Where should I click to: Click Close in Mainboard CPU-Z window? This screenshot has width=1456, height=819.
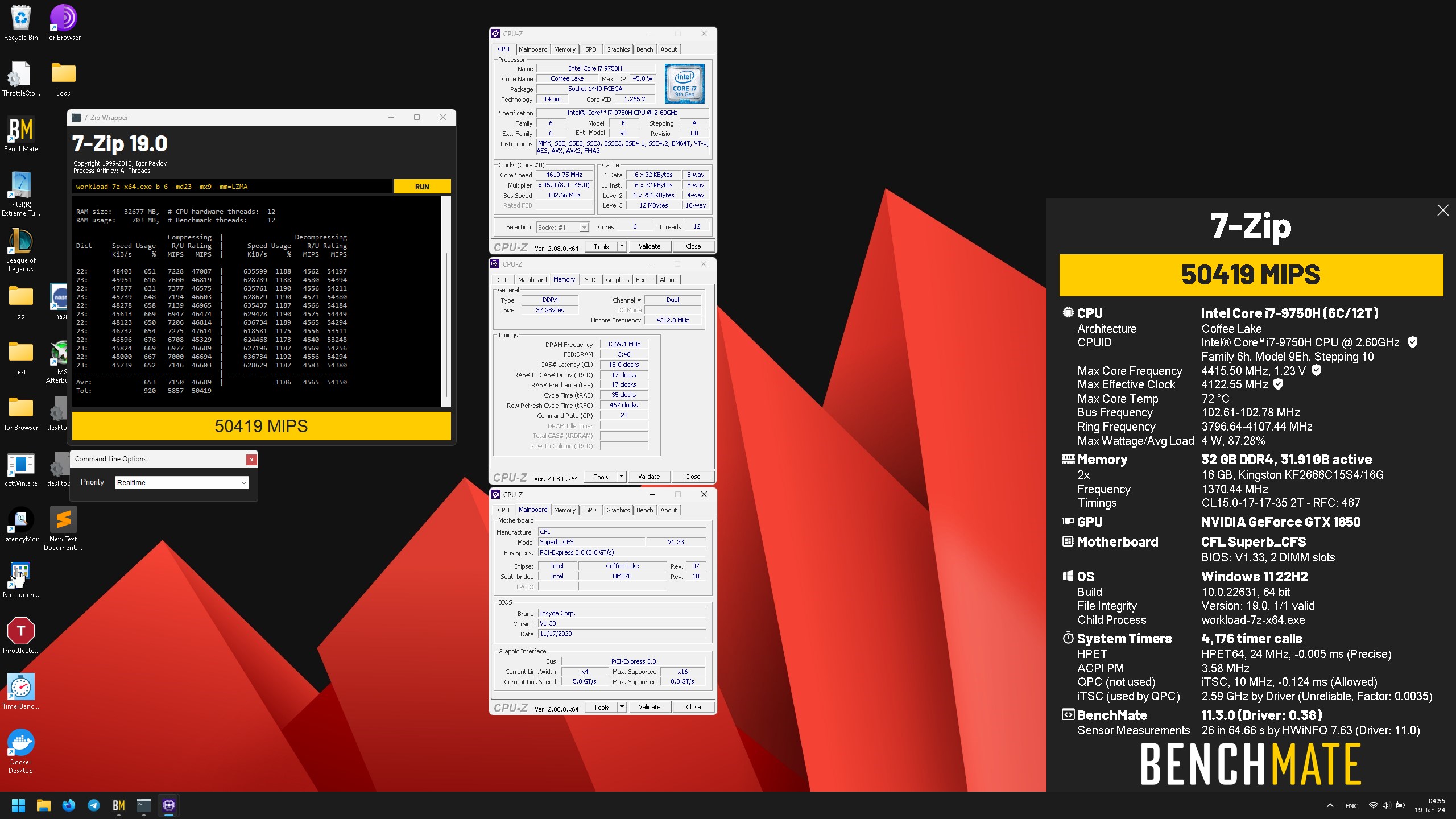pyautogui.click(x=693, y=707)
